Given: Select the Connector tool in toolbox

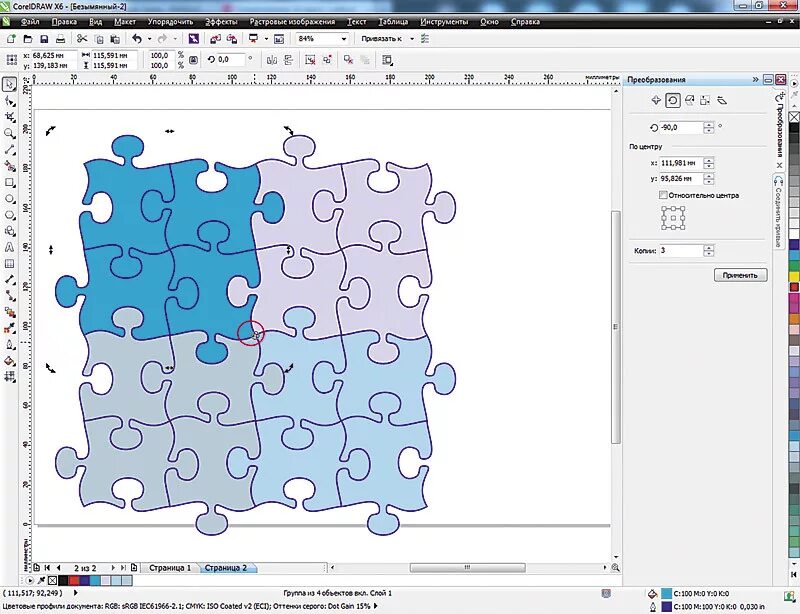Looking at the screenshot, I should (x=9, y=296).
